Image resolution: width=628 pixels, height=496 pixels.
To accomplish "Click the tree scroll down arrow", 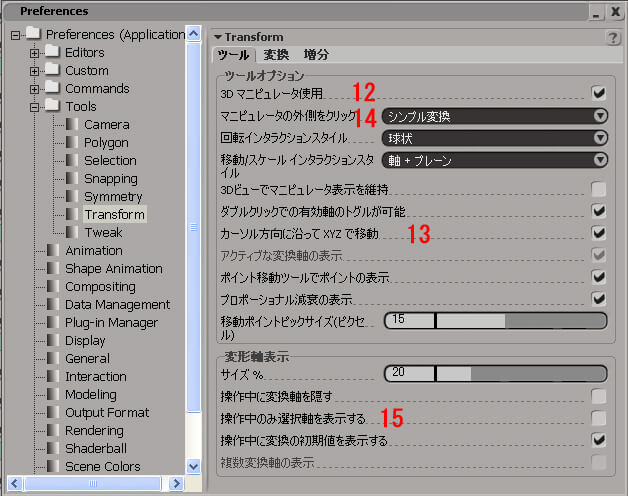I will click(194, 467).
